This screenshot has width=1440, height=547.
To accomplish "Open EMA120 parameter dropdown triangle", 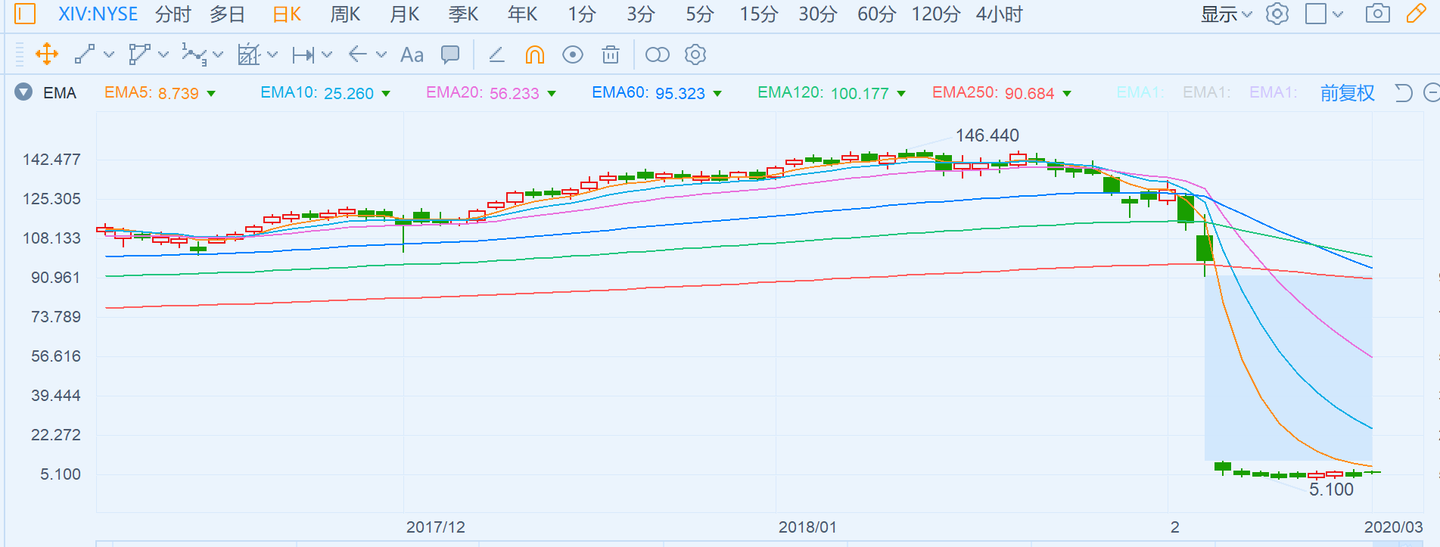I will click(901, 94).
